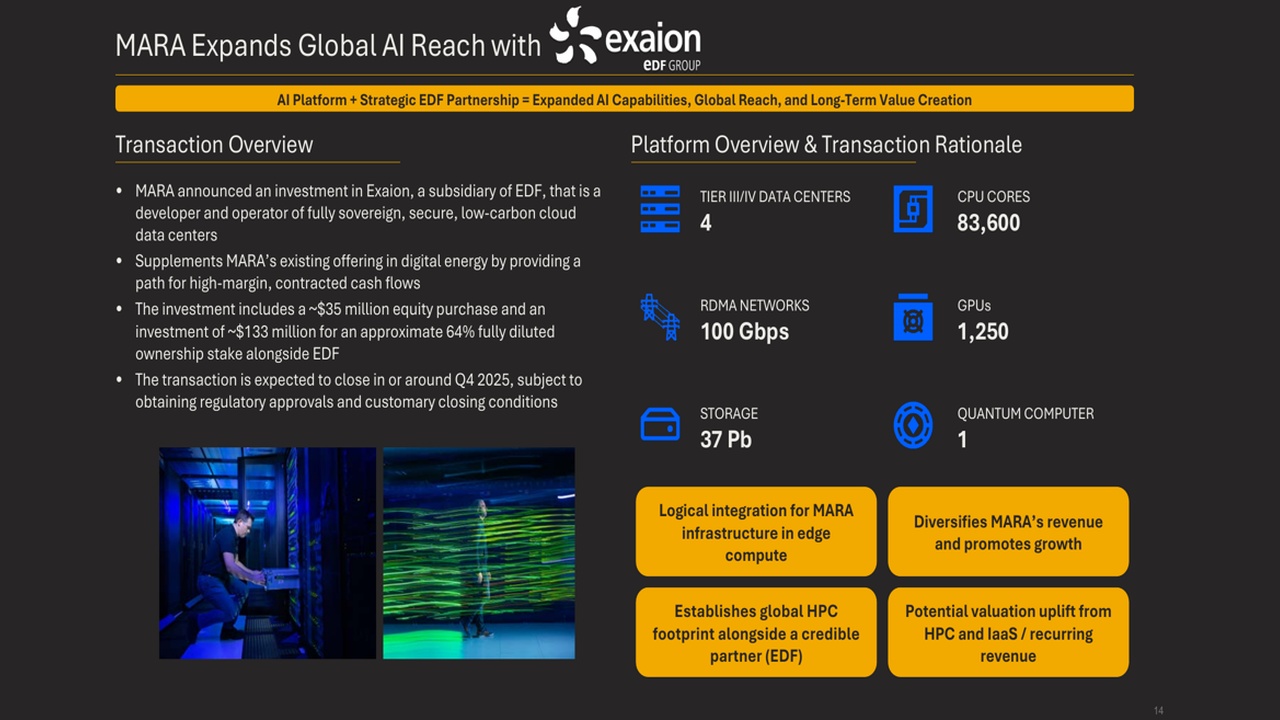Click the data centers server rack icon
1280x720 pixels.
pyautogui.click(x=660, y=209)
